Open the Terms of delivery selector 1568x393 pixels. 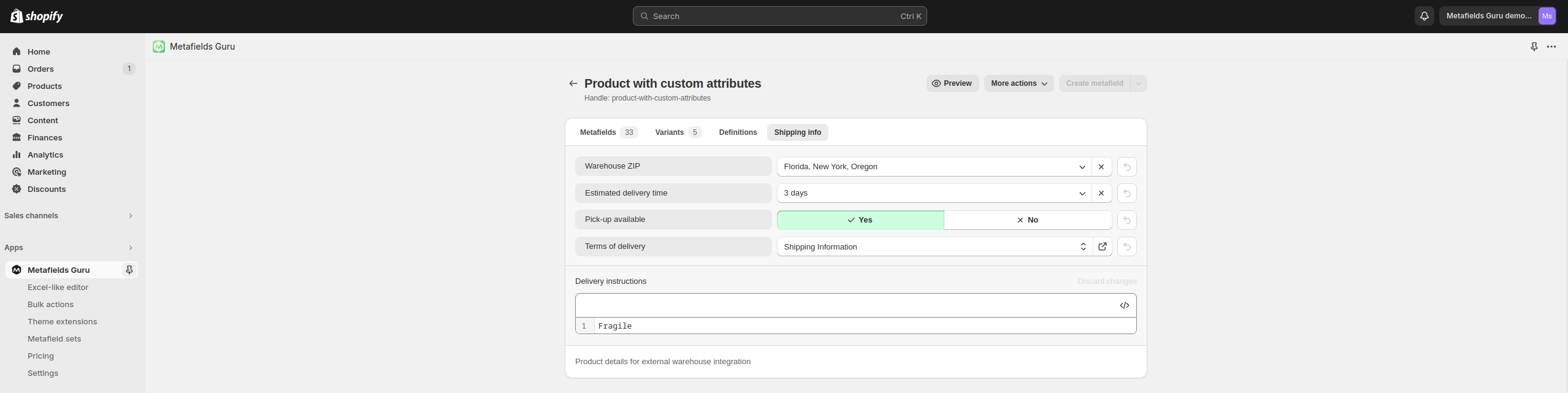(x=935, y=246)
